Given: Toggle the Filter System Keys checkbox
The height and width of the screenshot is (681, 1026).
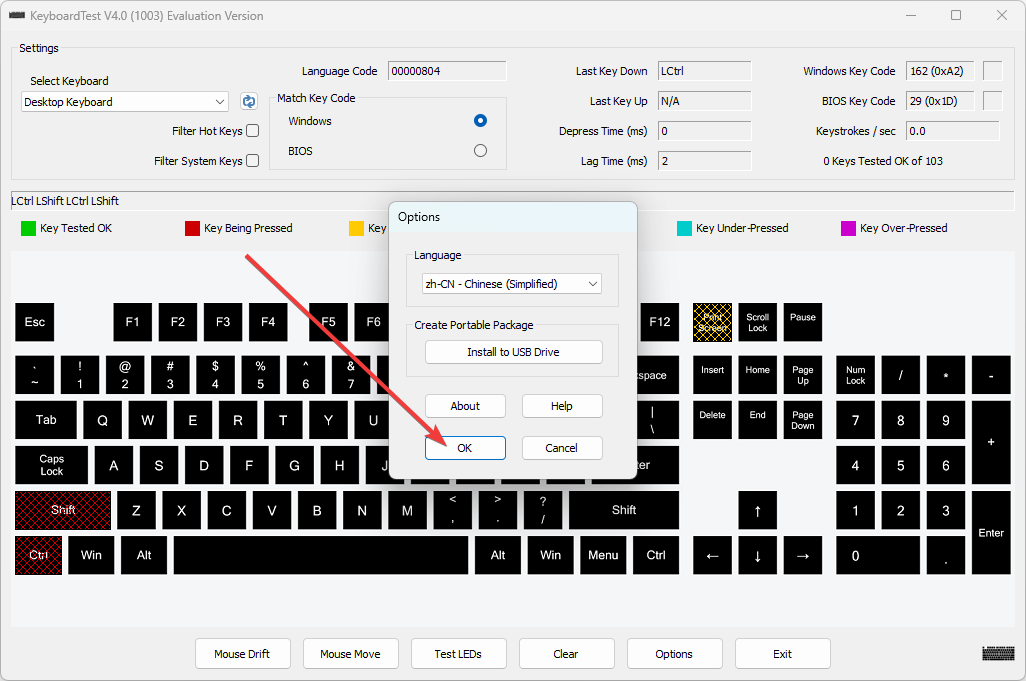Looking at the screenshot, I should (252, 160).
